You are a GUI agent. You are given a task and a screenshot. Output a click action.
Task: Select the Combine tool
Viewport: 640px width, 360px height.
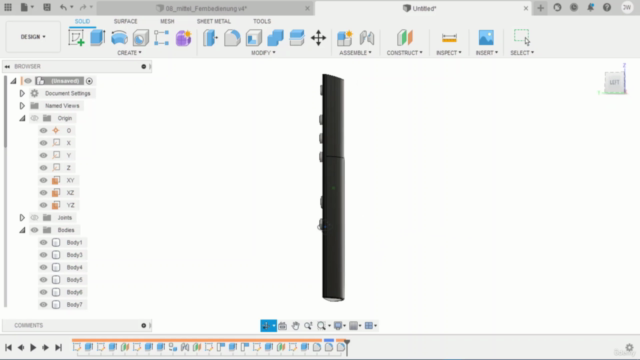(x=275, y=38)
